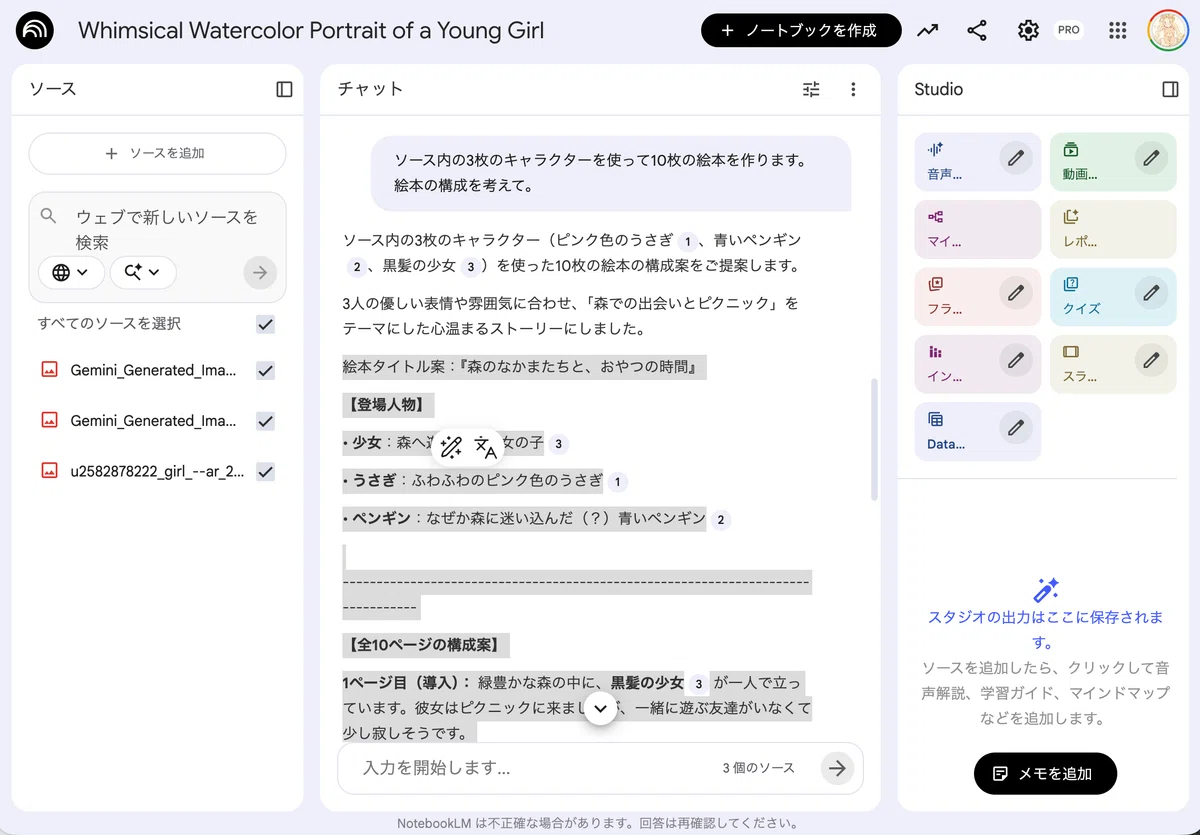Open the settings gear icon

click(1028, 31)
